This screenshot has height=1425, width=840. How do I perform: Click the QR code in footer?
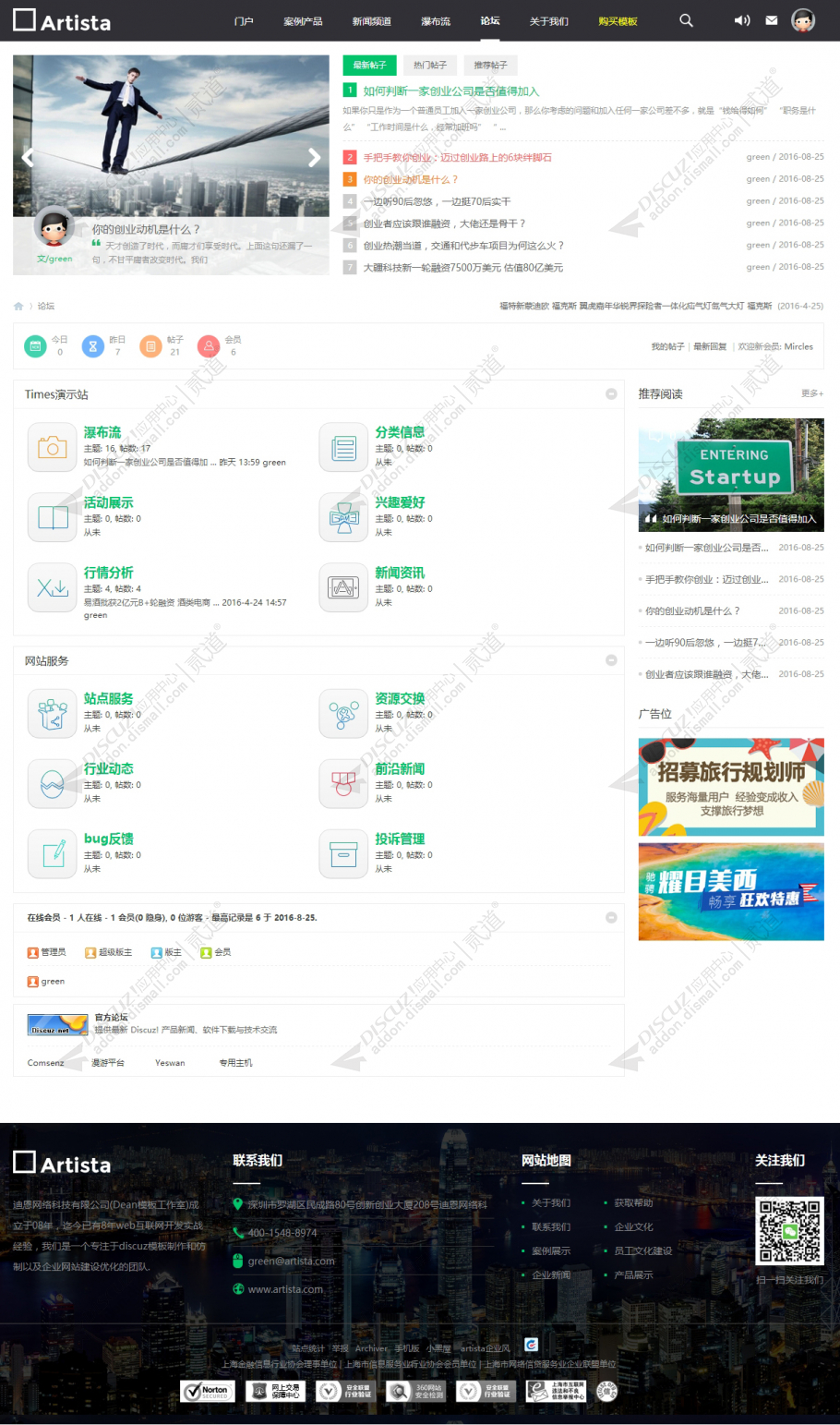click(x=789, y=1231)
